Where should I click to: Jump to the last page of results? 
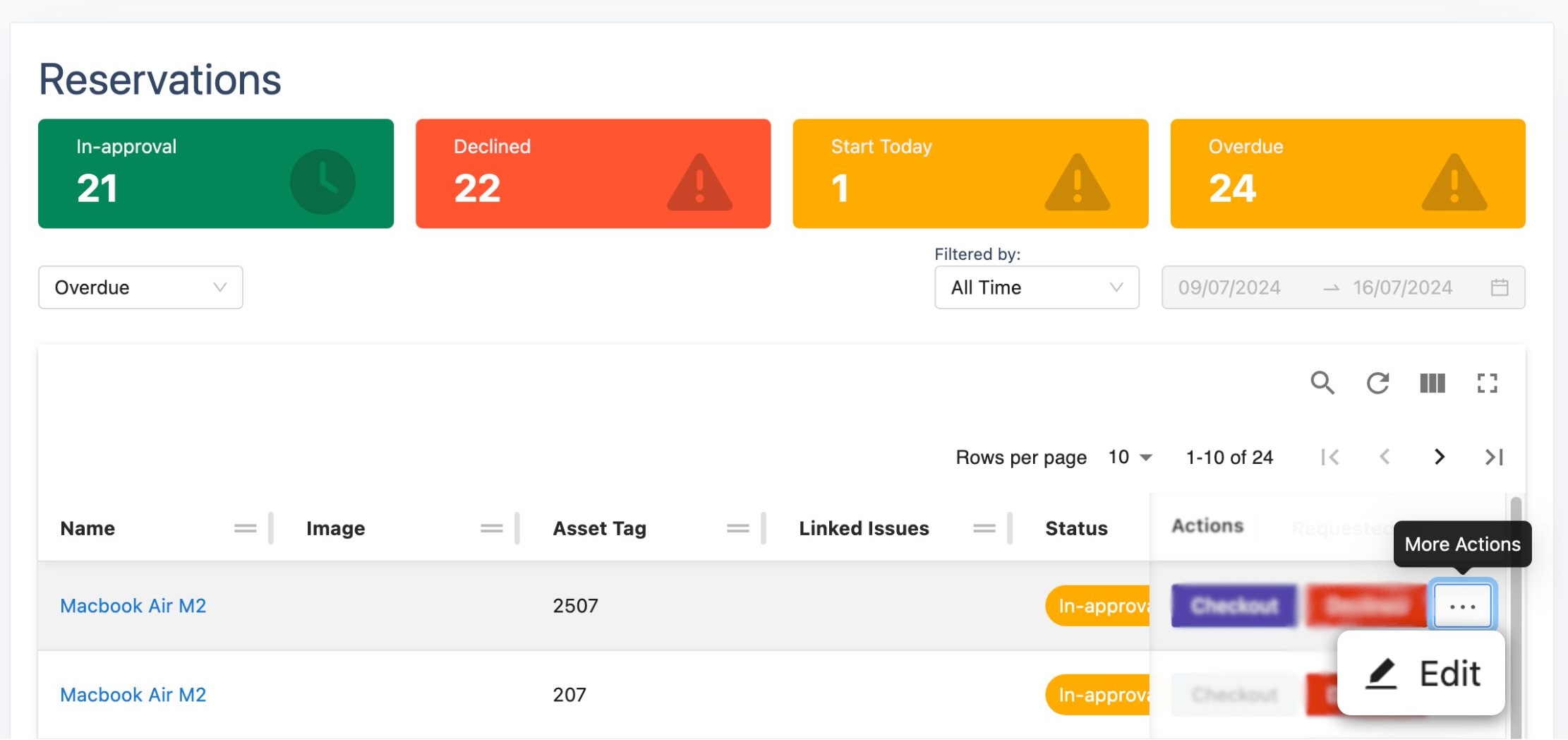click(x=1493, y=457)
